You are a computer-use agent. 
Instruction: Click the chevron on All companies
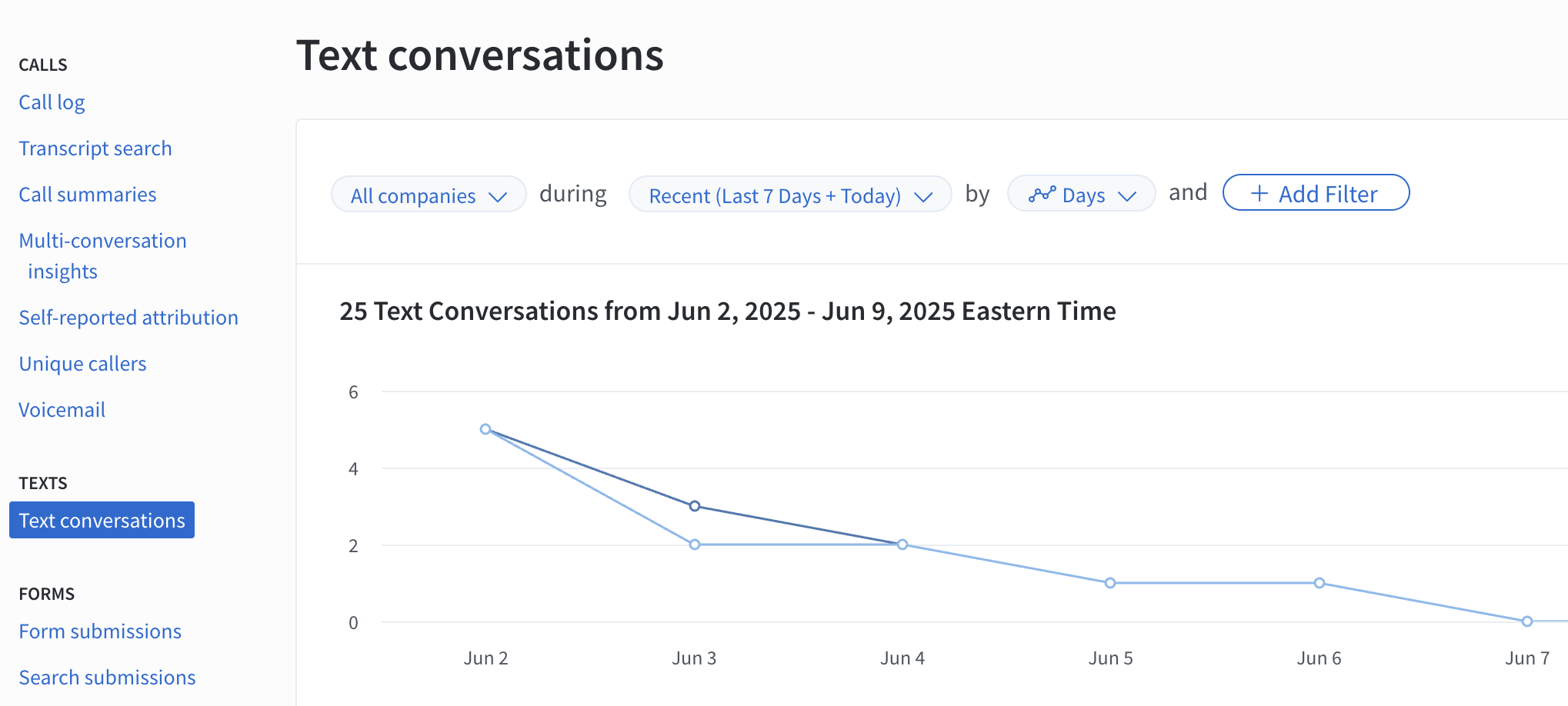tap(499, 195)
